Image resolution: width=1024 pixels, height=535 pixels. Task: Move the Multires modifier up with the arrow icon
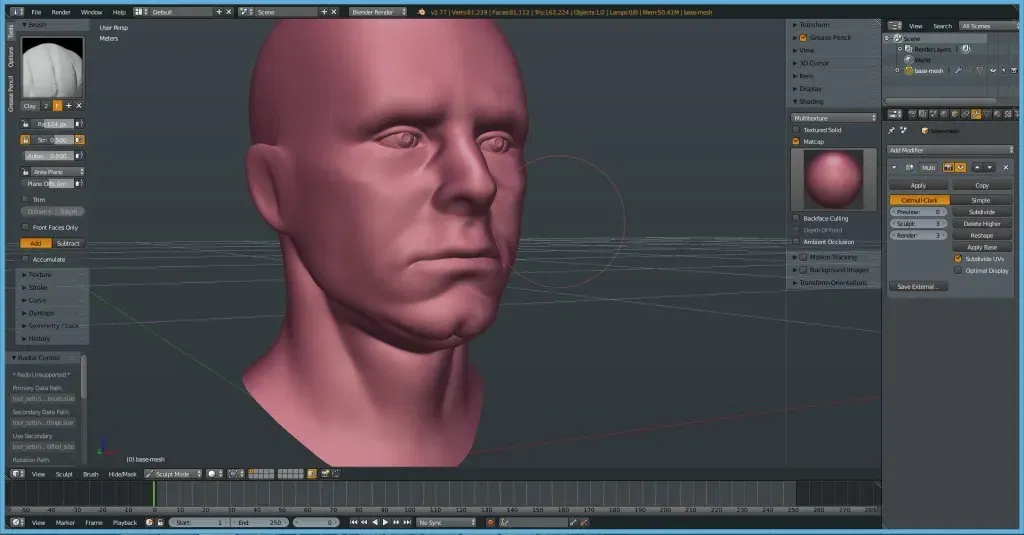(x=977, y=167)
